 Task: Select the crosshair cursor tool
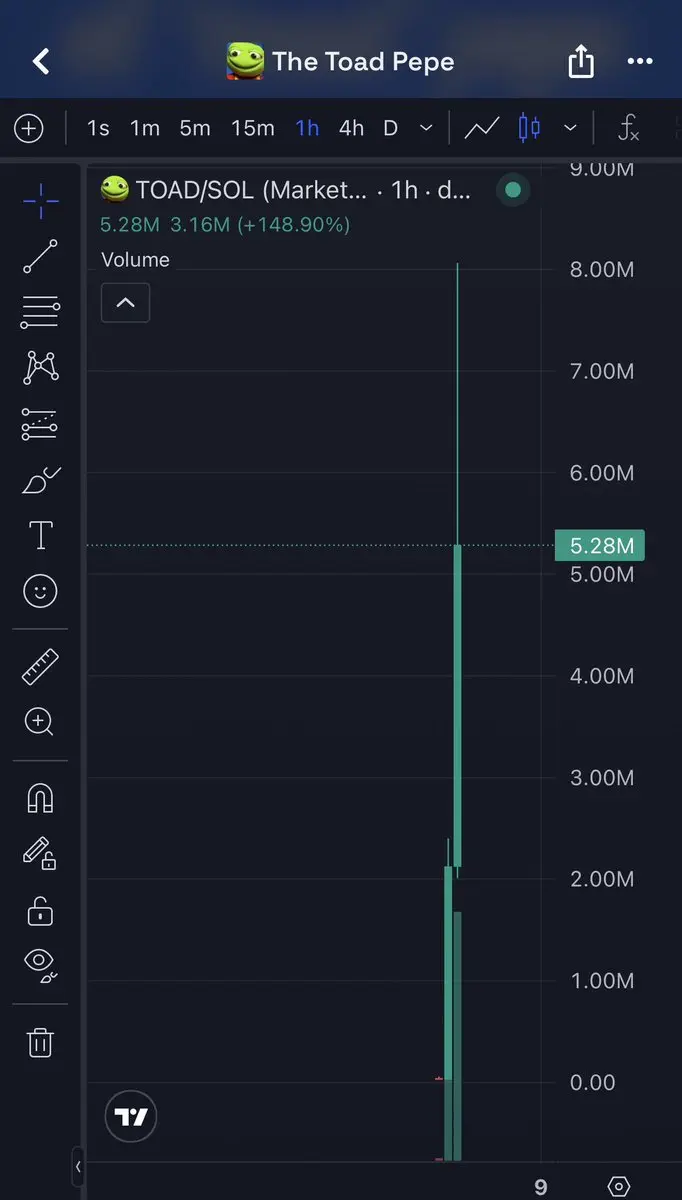(x=40, y=201)
